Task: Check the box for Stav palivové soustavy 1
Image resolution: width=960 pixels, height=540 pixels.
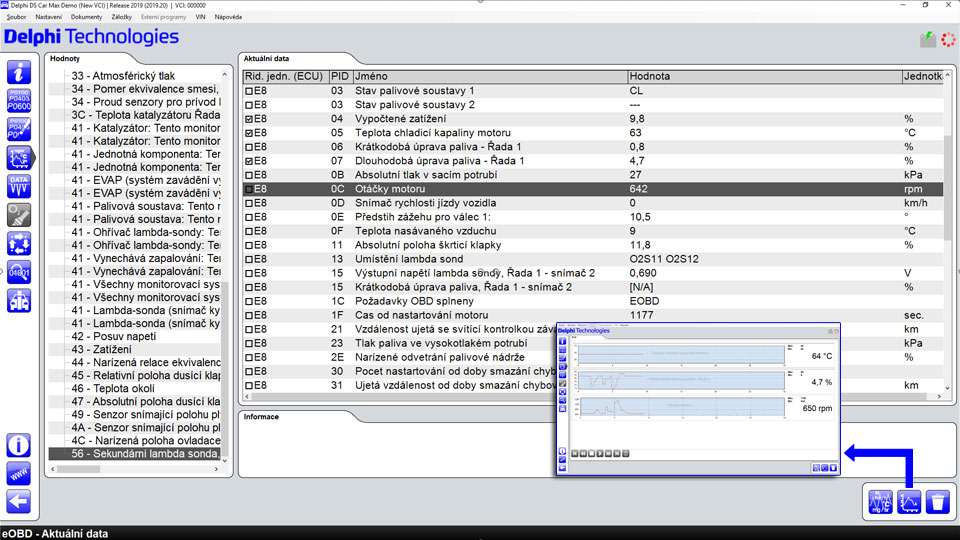Action: (x=249, y=91)
